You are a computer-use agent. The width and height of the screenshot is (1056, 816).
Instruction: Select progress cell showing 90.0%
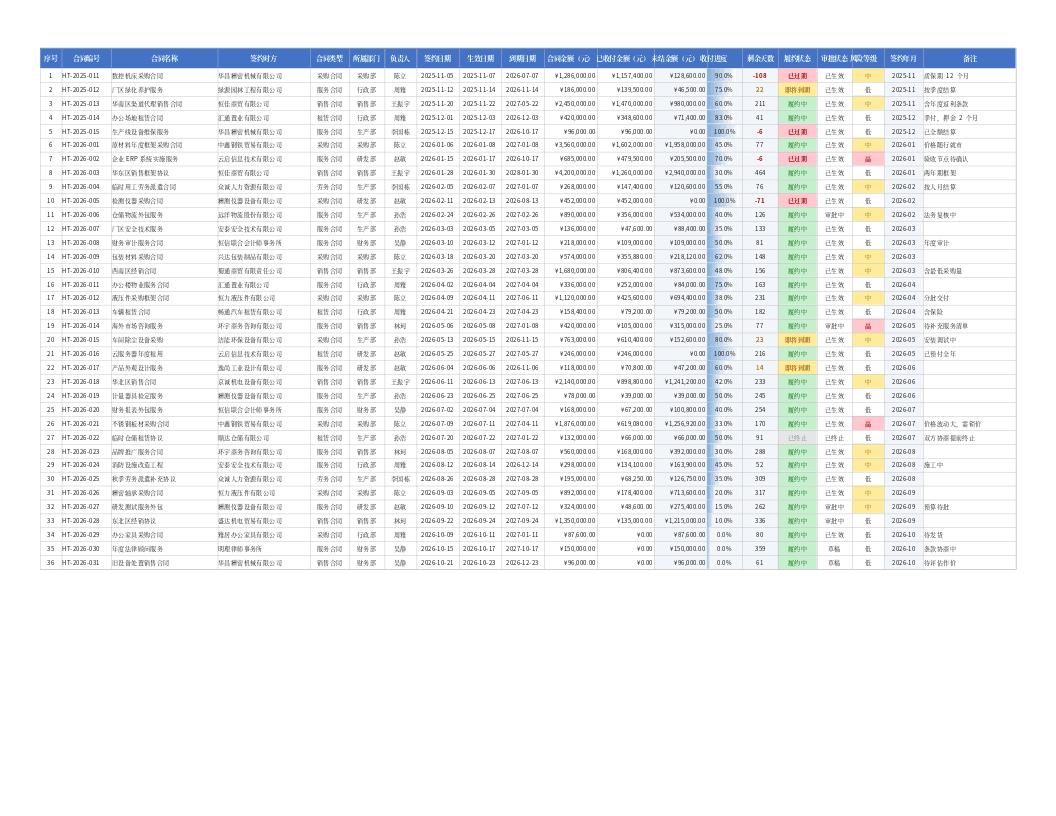[724, 76]
